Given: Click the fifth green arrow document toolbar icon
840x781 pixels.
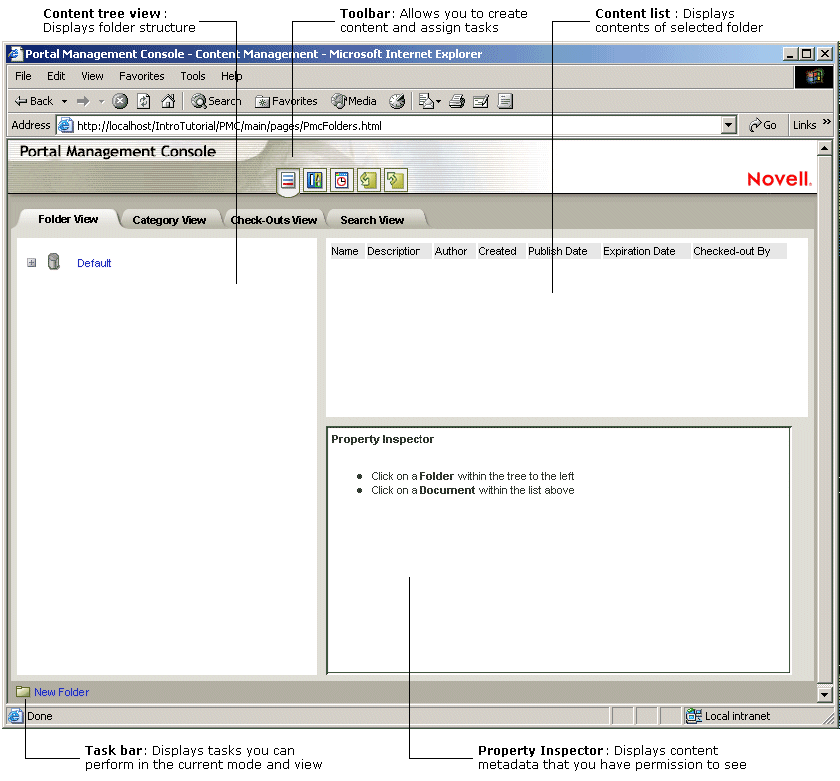Looking at the screenshot, I should [395, 181].
